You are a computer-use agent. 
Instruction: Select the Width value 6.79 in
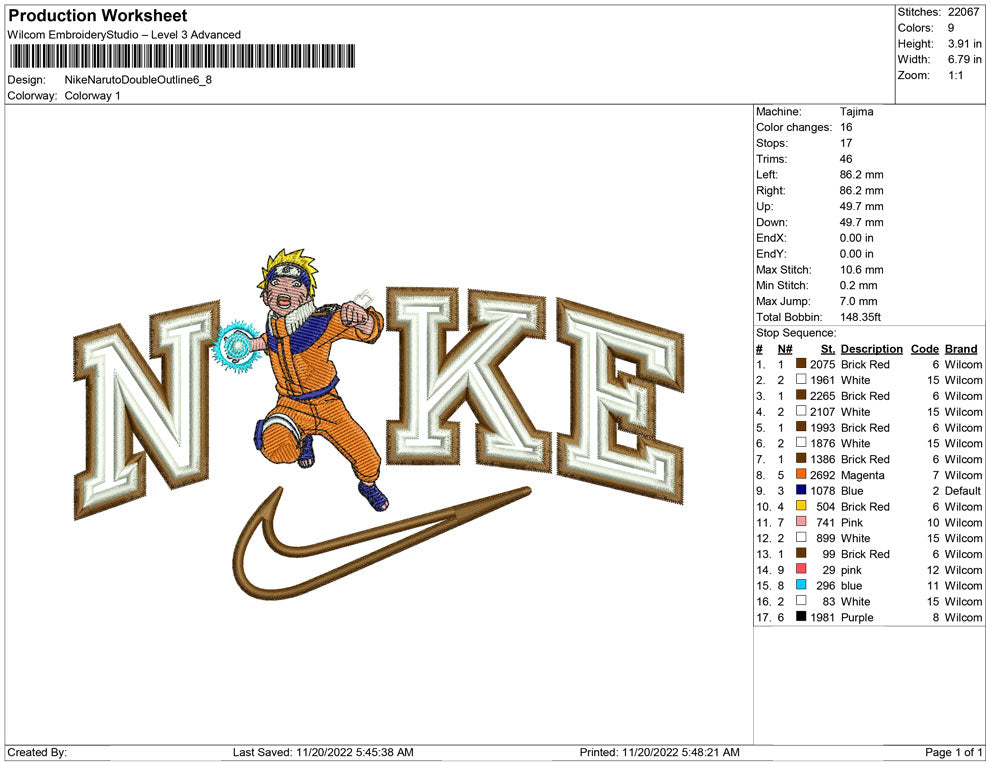pyautogui.click(x=965, y=59)
